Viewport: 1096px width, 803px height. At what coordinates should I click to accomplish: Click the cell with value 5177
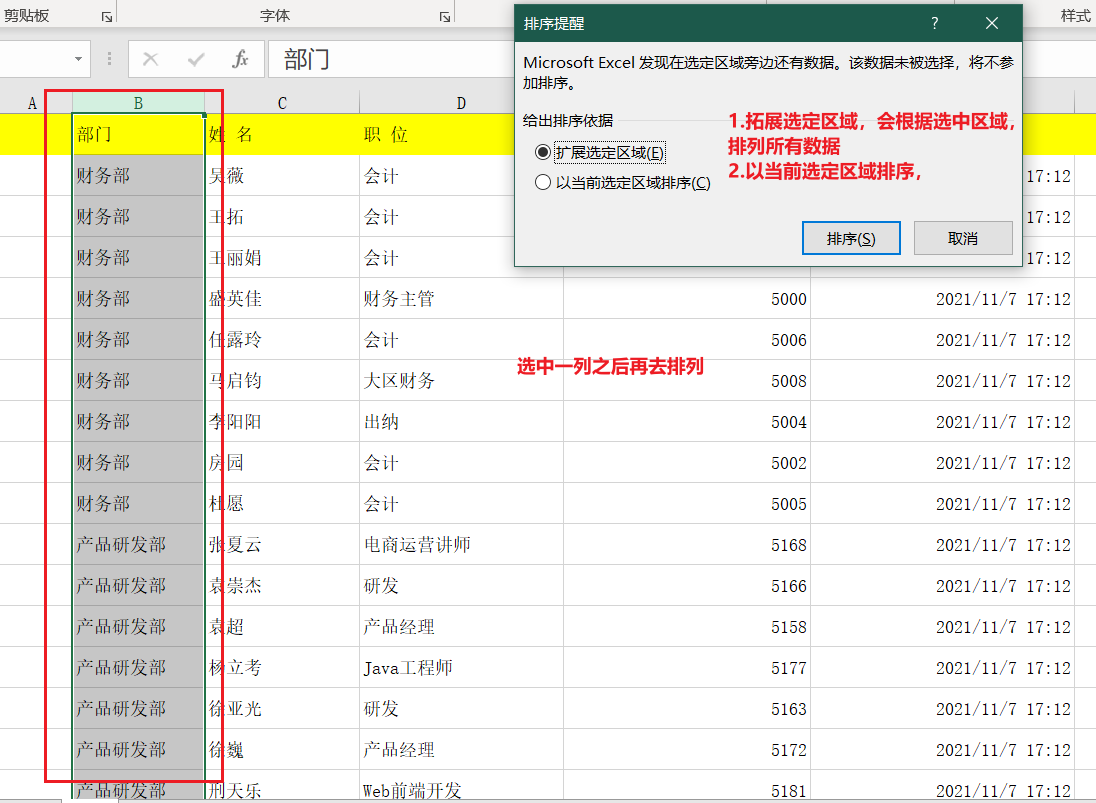pos(687,668)
